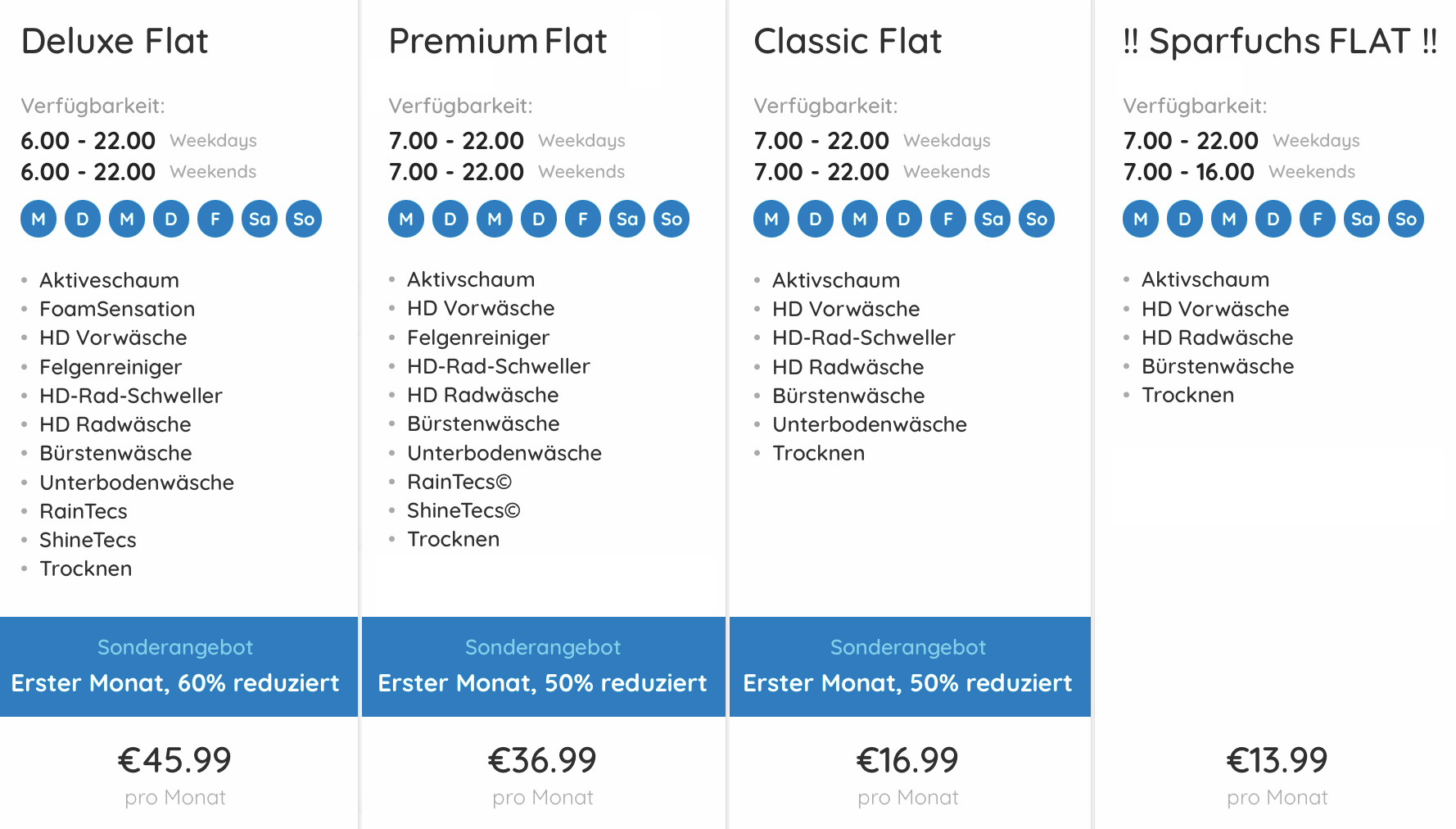Click the Sa day badge under Sparfuchs FLAT
This screenshot has width=1456, height=829.
pos(1362,219)
